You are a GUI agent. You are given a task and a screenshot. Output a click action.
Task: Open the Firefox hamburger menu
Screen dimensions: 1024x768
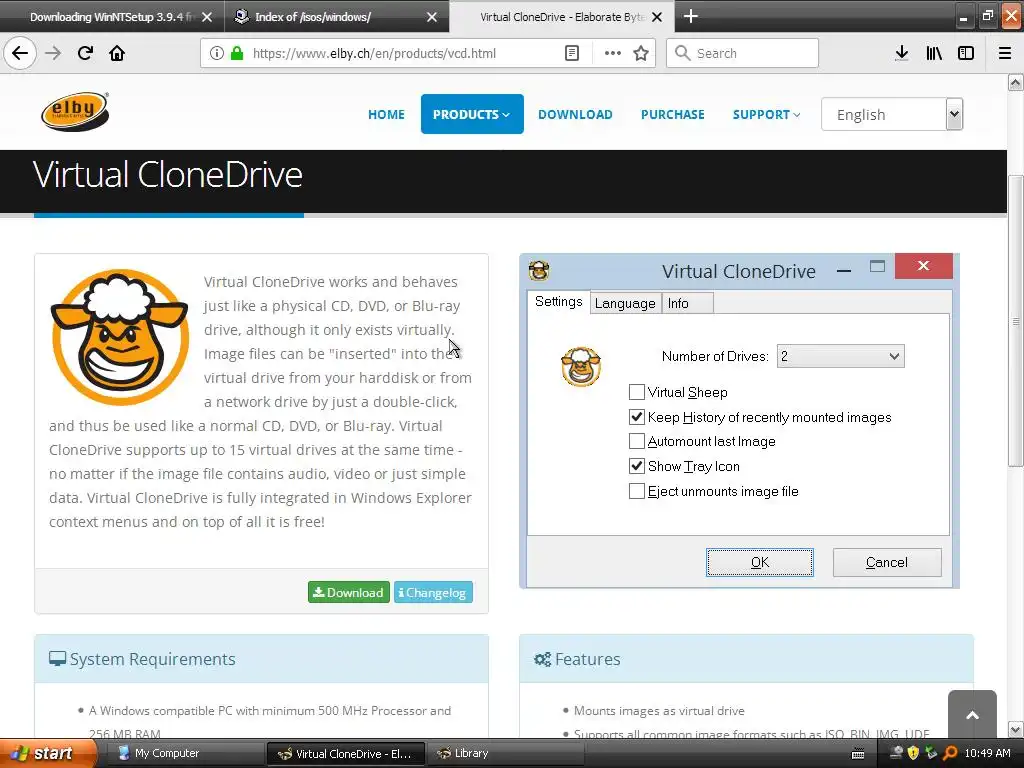point(1005,53)
